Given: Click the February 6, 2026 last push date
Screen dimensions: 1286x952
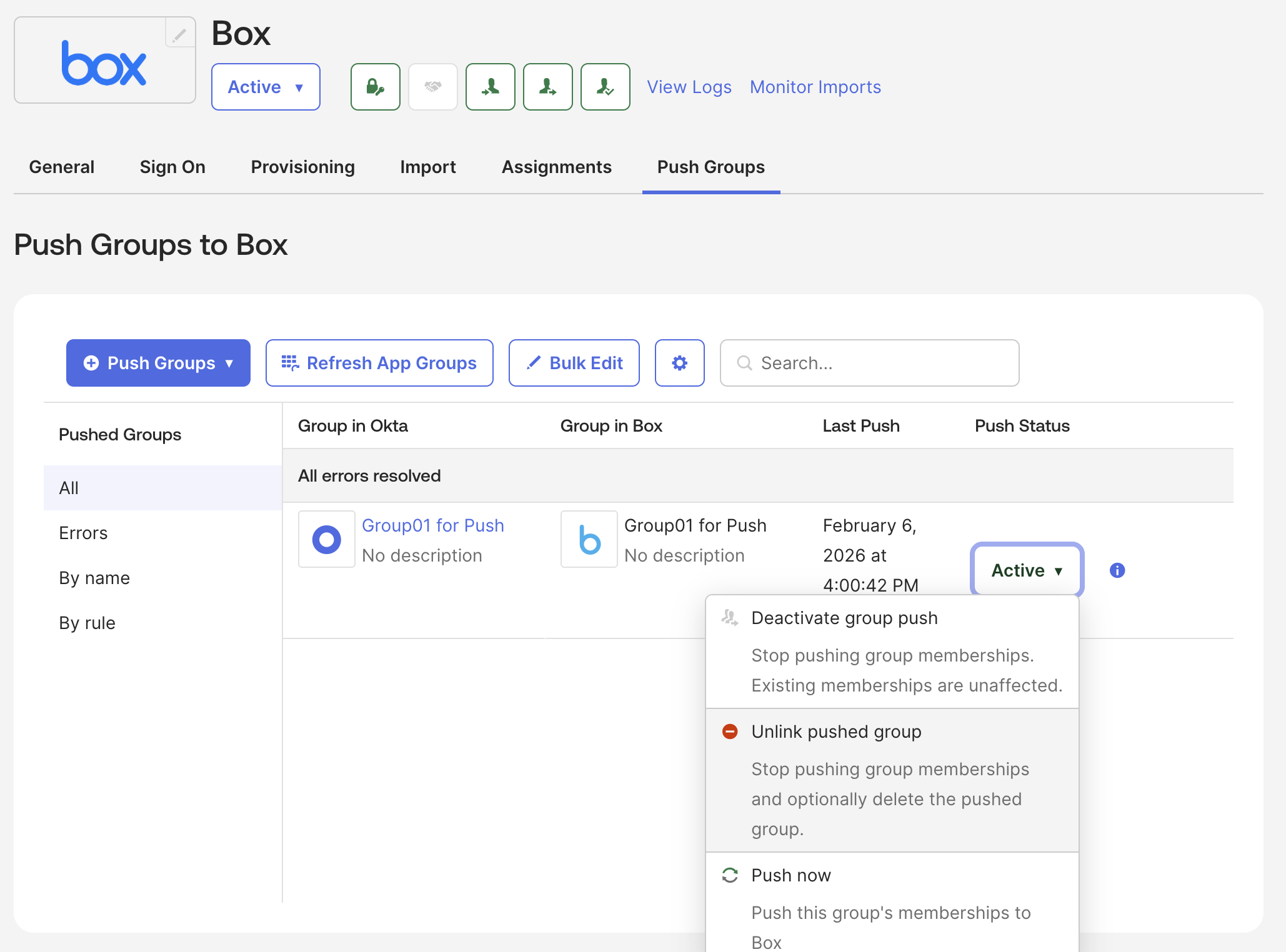Looking at the screenshot, I should pos(870,555).
